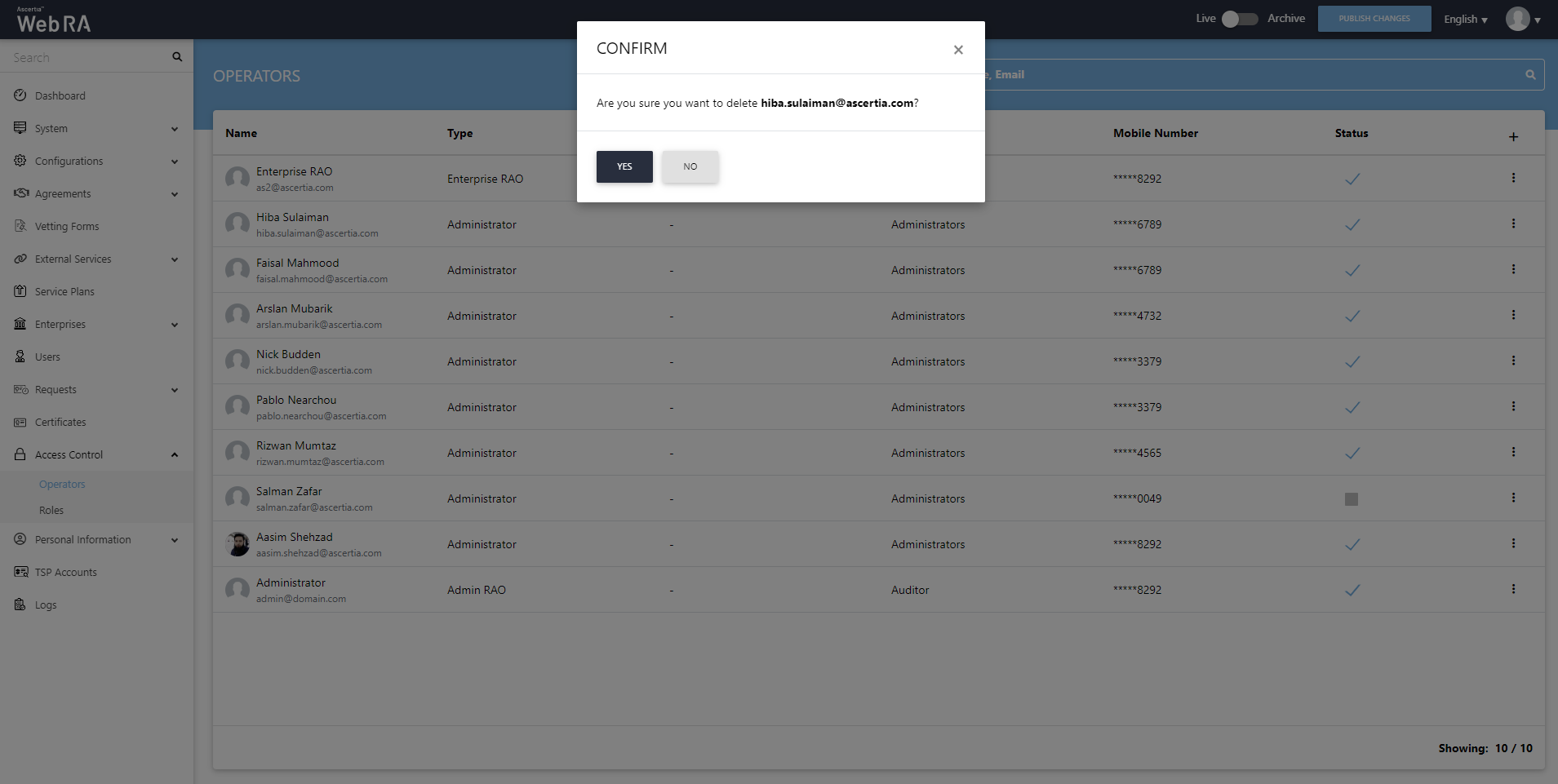The image size is (1558, 784).
Task: Expand the Enterprises menu chevron
Action: pos(175,325)
